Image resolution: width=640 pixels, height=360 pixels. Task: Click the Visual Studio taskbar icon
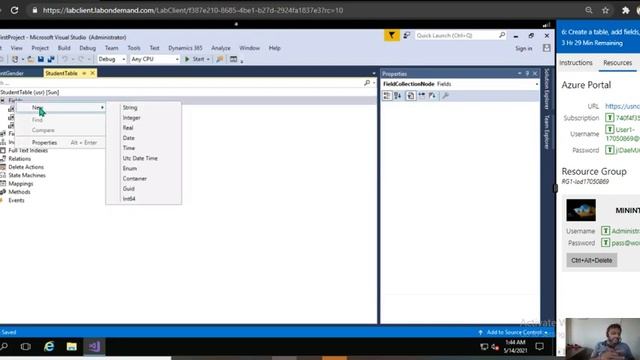[x=94, y=347]
